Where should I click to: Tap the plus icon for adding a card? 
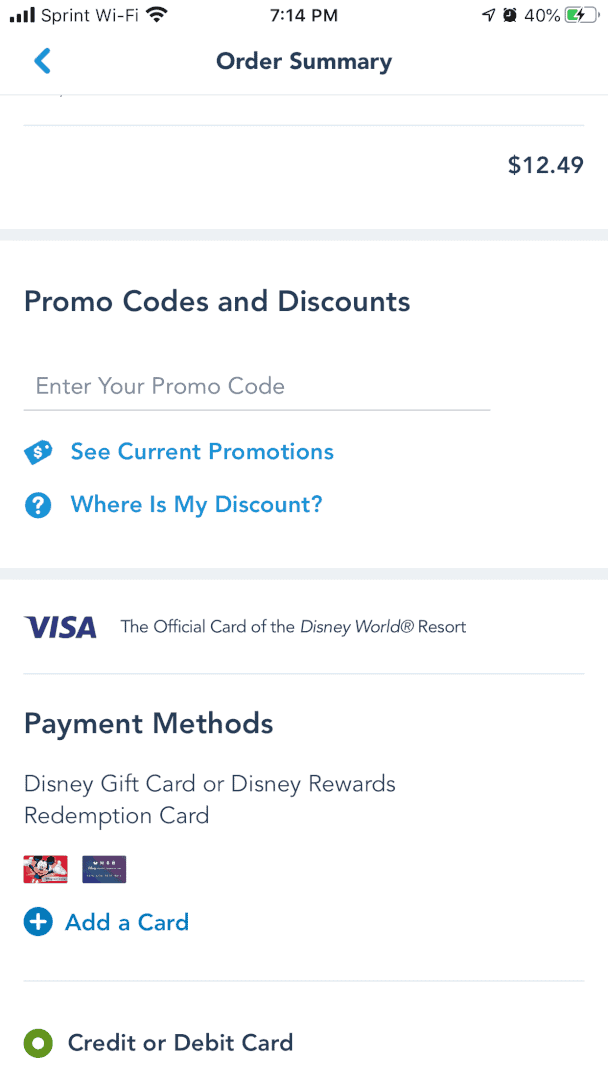pyautogui.click(x=38, y=922)
